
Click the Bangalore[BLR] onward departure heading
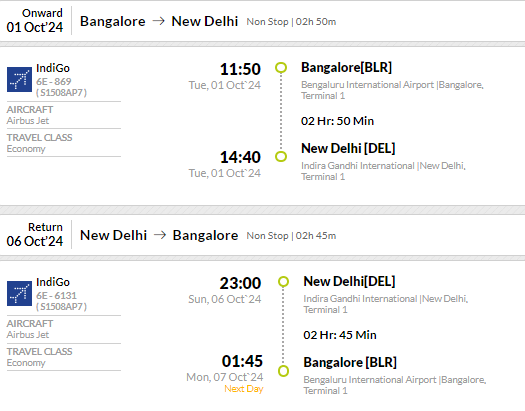coord(347,67)
